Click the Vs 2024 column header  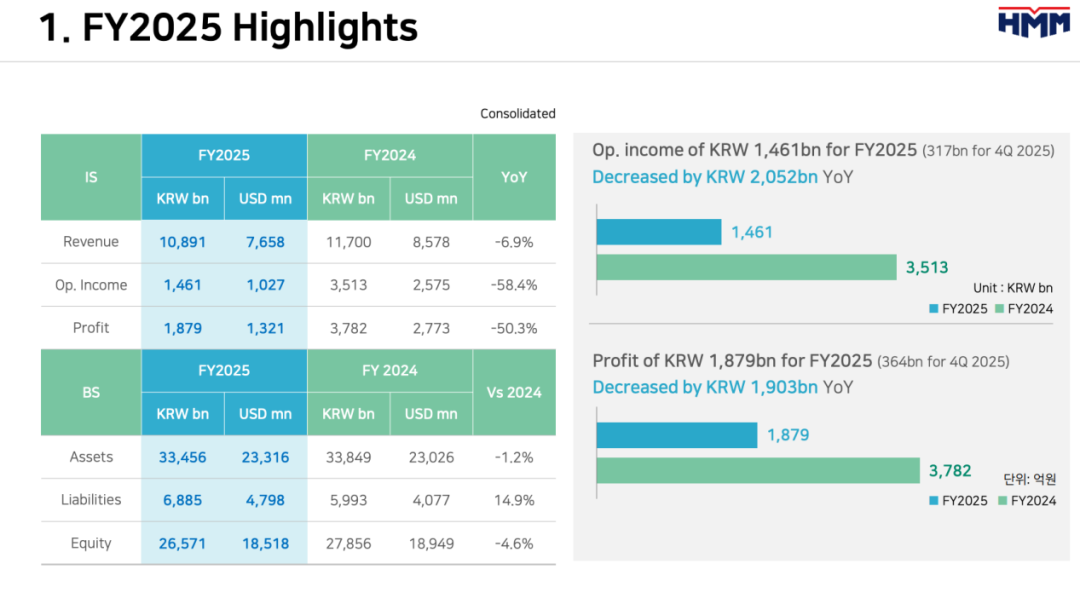(x=514, y=392)
